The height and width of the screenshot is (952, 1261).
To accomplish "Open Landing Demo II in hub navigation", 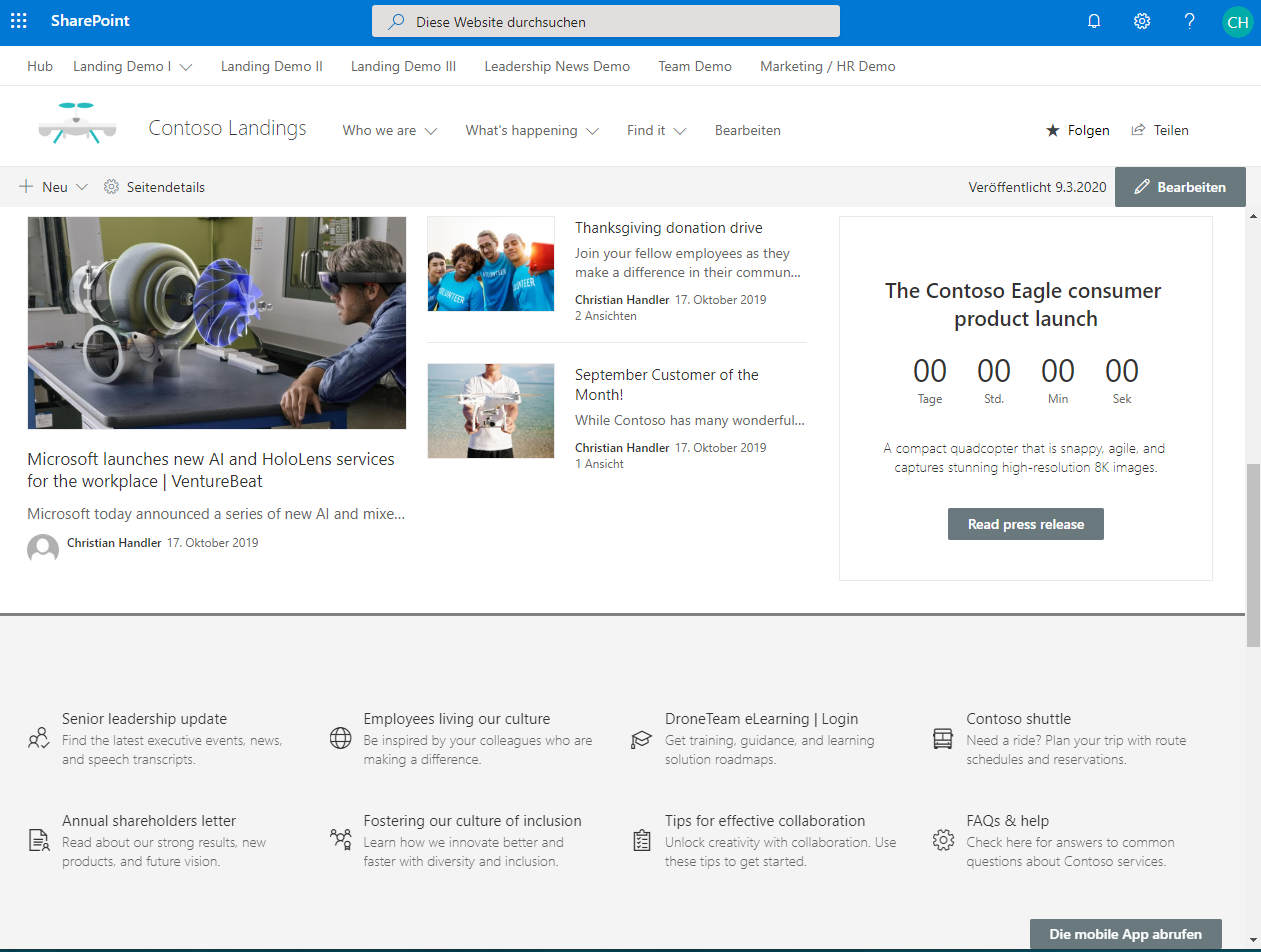I will 272,66.
